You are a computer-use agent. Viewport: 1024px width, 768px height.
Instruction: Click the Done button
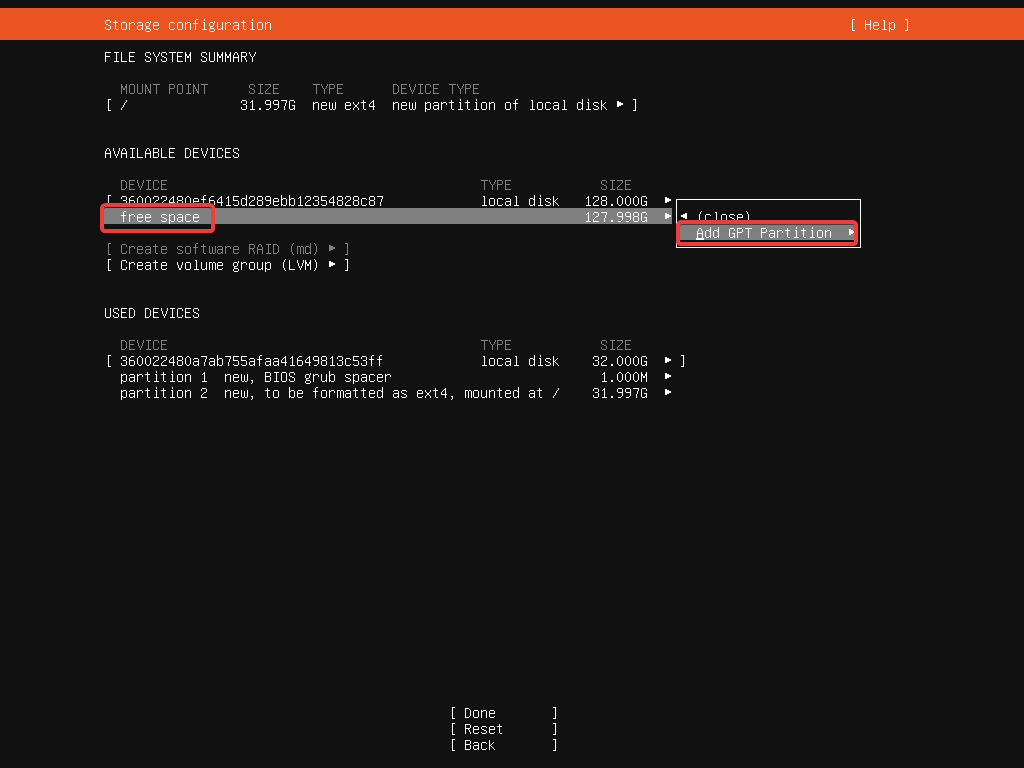click(x=478, y=712)
